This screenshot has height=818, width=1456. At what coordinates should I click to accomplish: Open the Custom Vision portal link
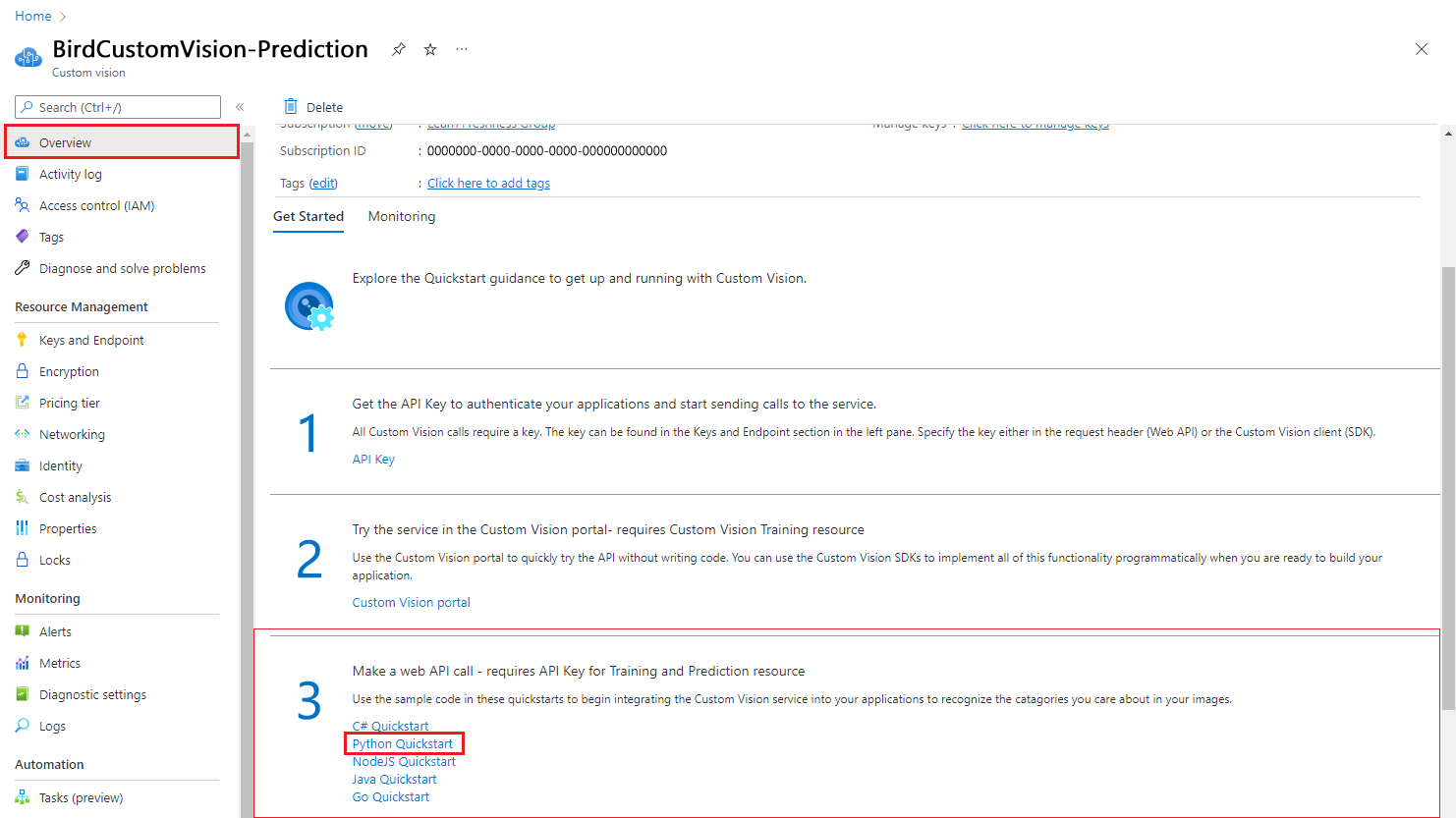click(412, 602)
